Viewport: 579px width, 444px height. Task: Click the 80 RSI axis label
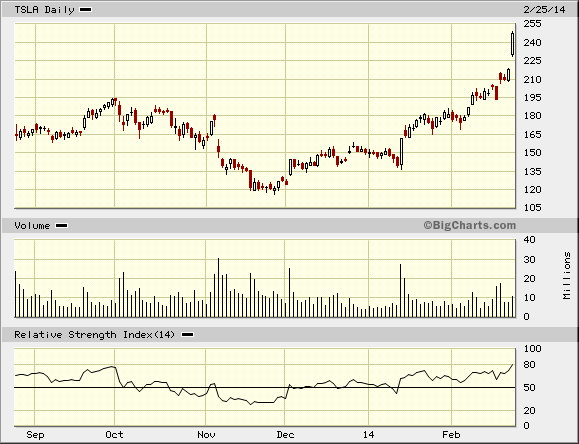pyautogui.click(x=530, y=365)
